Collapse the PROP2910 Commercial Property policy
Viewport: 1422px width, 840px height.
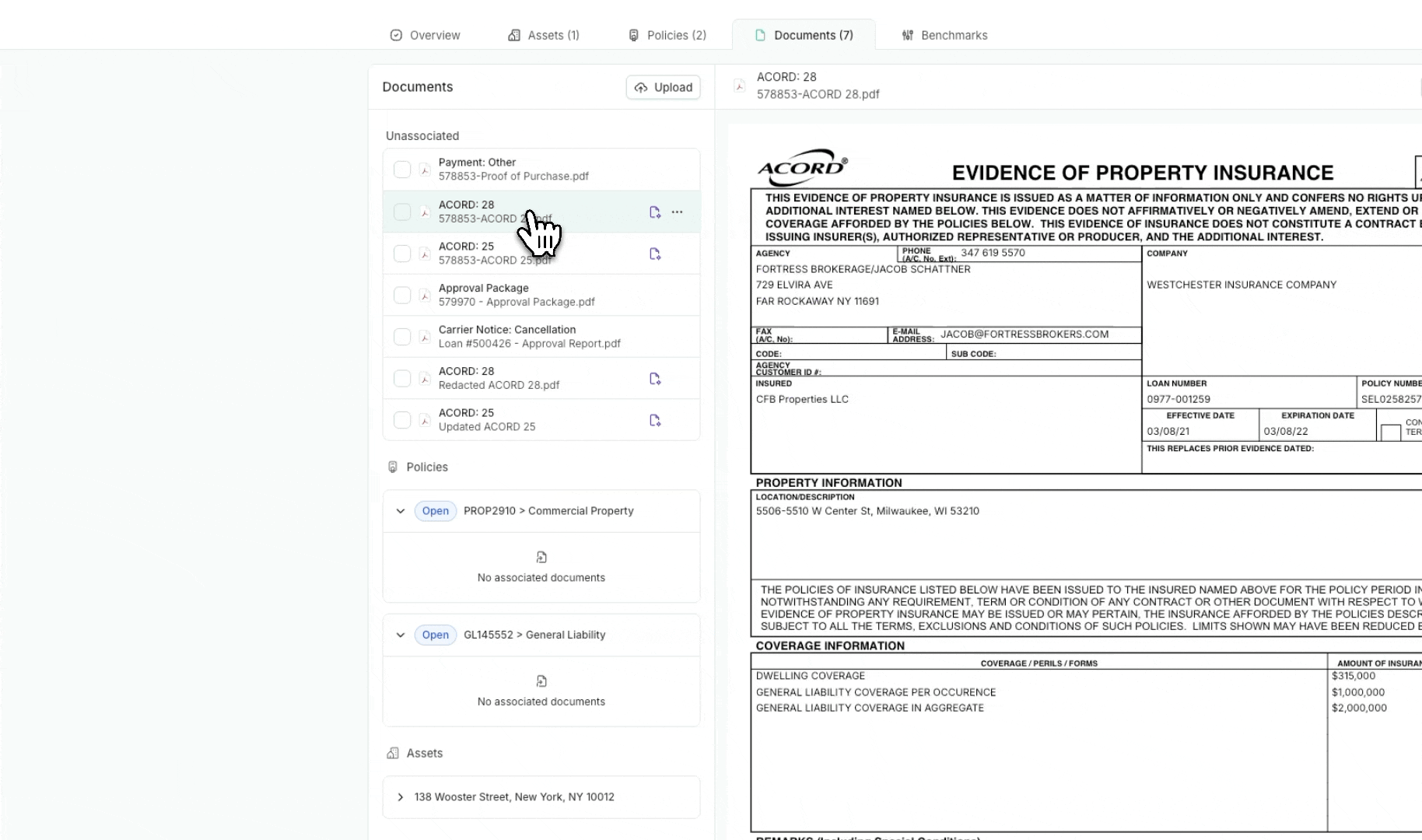(x=401, y=511)
